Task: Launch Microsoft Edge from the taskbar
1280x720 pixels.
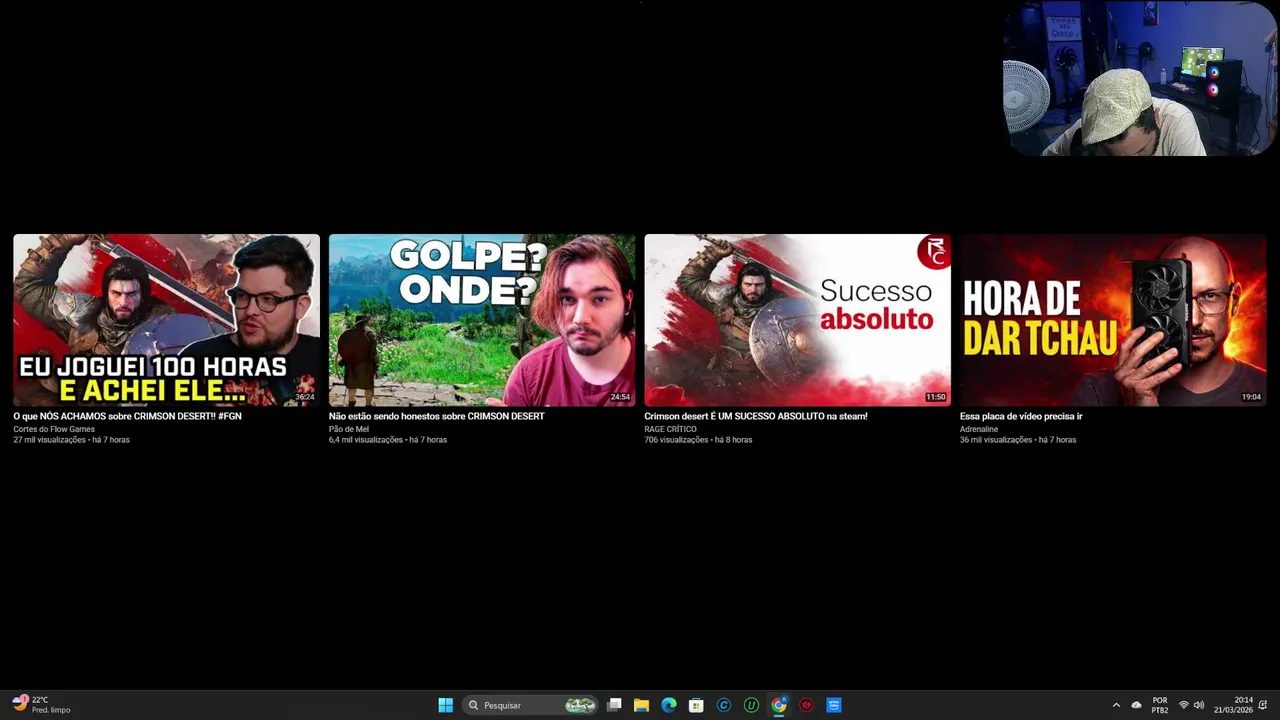Action: pos(669,705)
